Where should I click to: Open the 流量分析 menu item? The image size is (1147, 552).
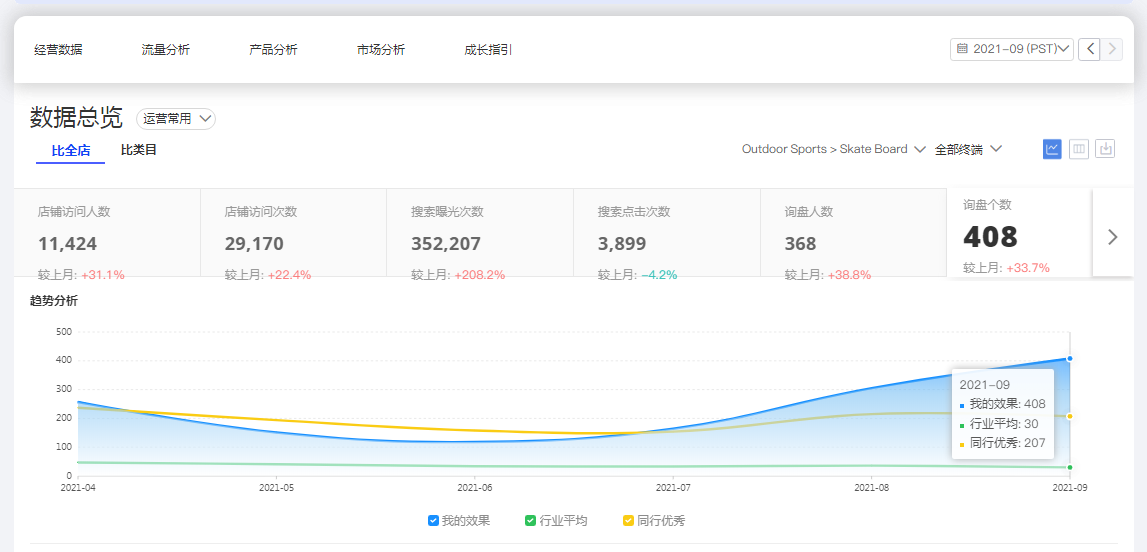(x=165, y=50)
